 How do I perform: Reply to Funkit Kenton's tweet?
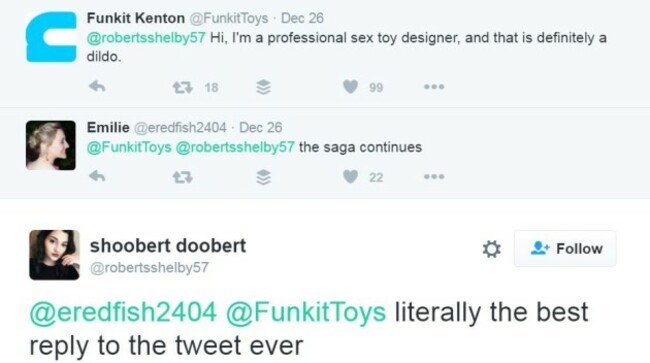[x=97, y=87]
